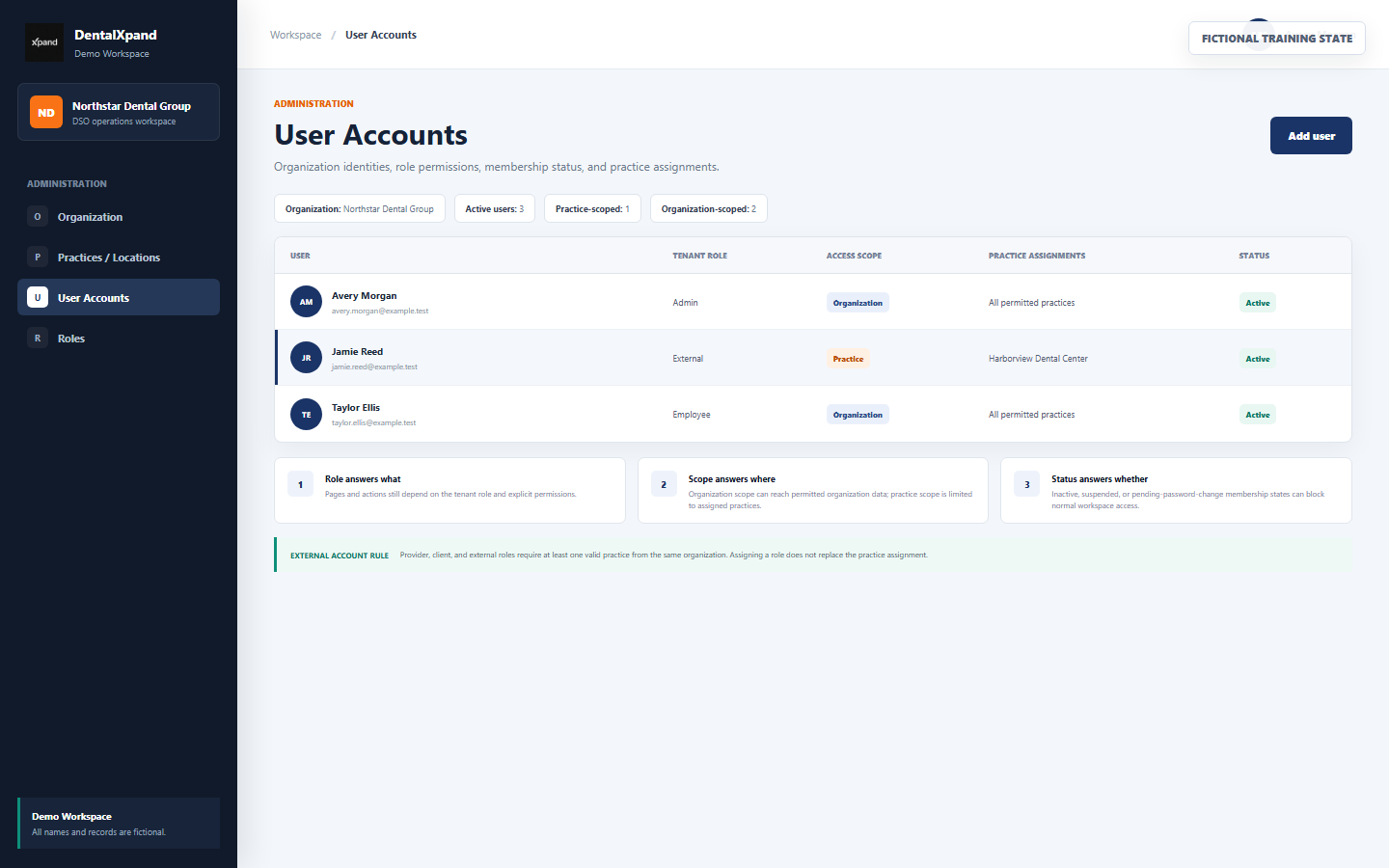The height and width of the screenshot is (868, 1389).
Task: Click Jamie Reed's Practice scope badge
Action: pyautogui.click(x=848, y=359)
